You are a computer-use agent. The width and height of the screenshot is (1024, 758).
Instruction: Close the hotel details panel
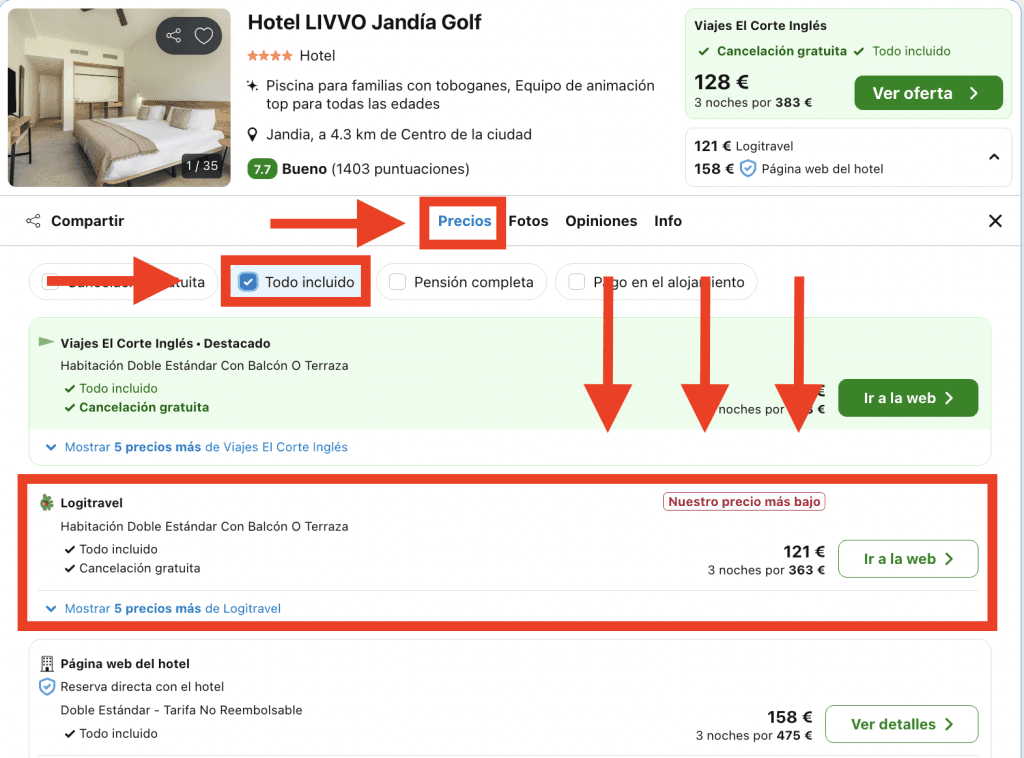click(995, 221)
